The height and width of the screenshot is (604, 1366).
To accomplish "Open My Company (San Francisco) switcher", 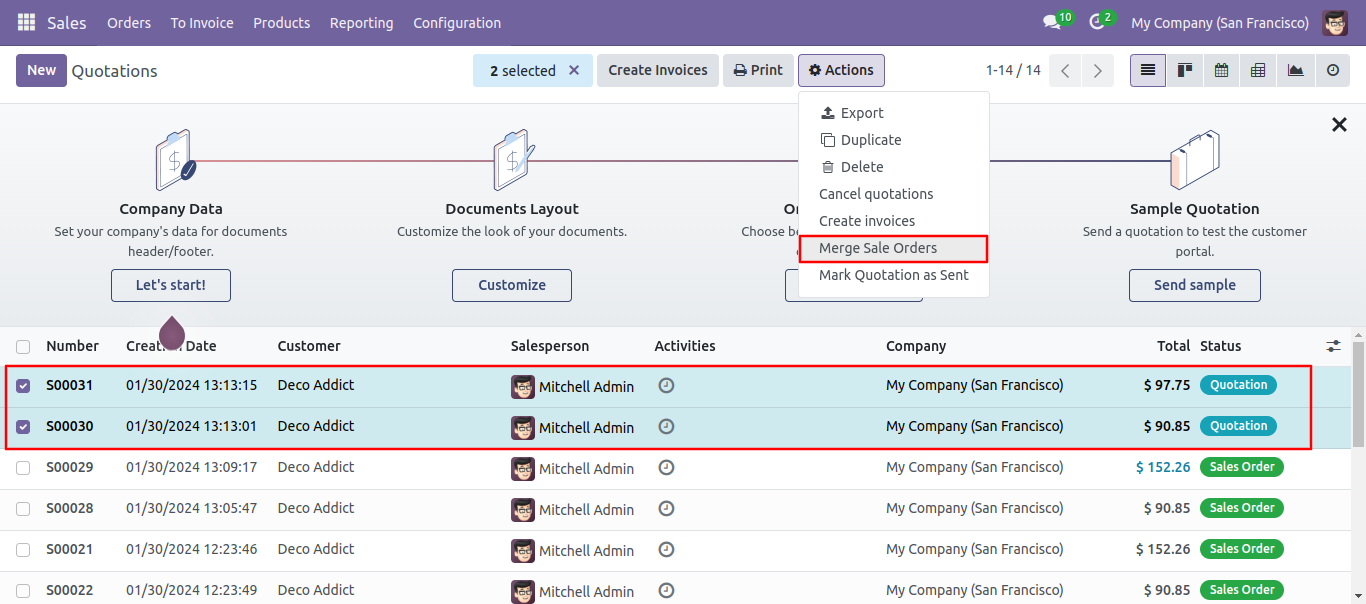I will pos(1219,22).
